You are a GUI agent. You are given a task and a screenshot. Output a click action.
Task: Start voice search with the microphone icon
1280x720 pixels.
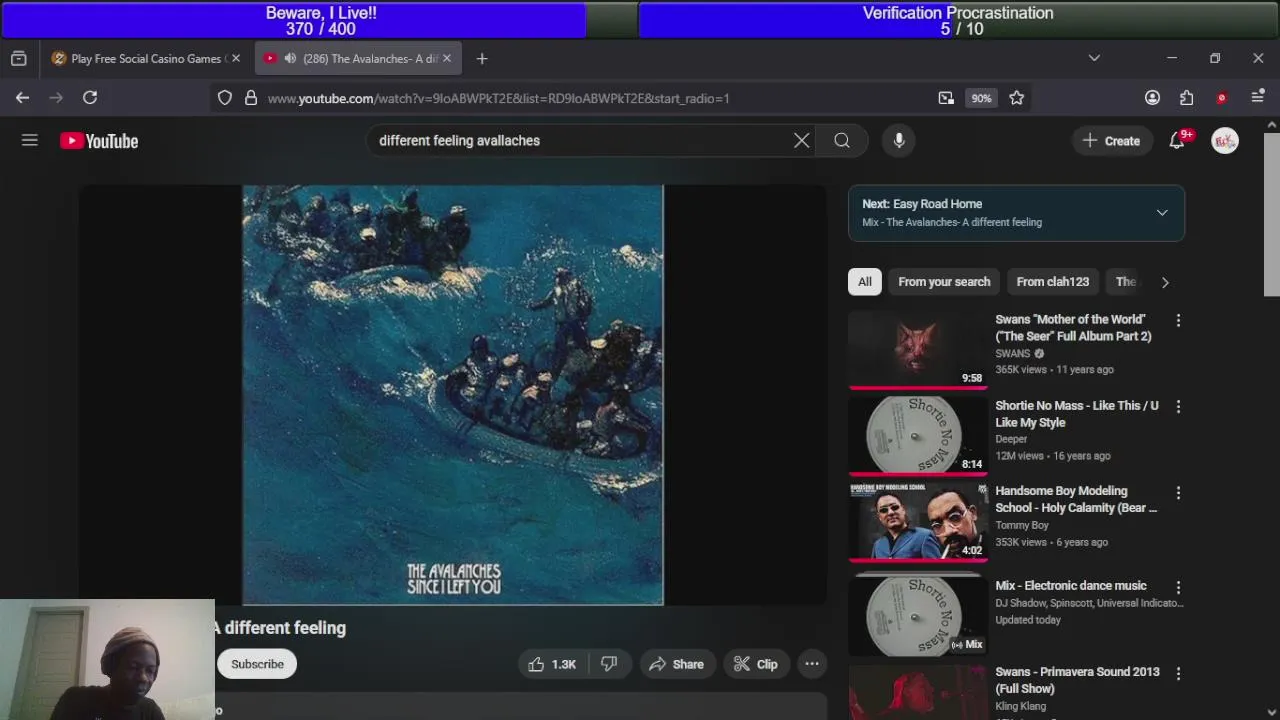click(899, 141)
